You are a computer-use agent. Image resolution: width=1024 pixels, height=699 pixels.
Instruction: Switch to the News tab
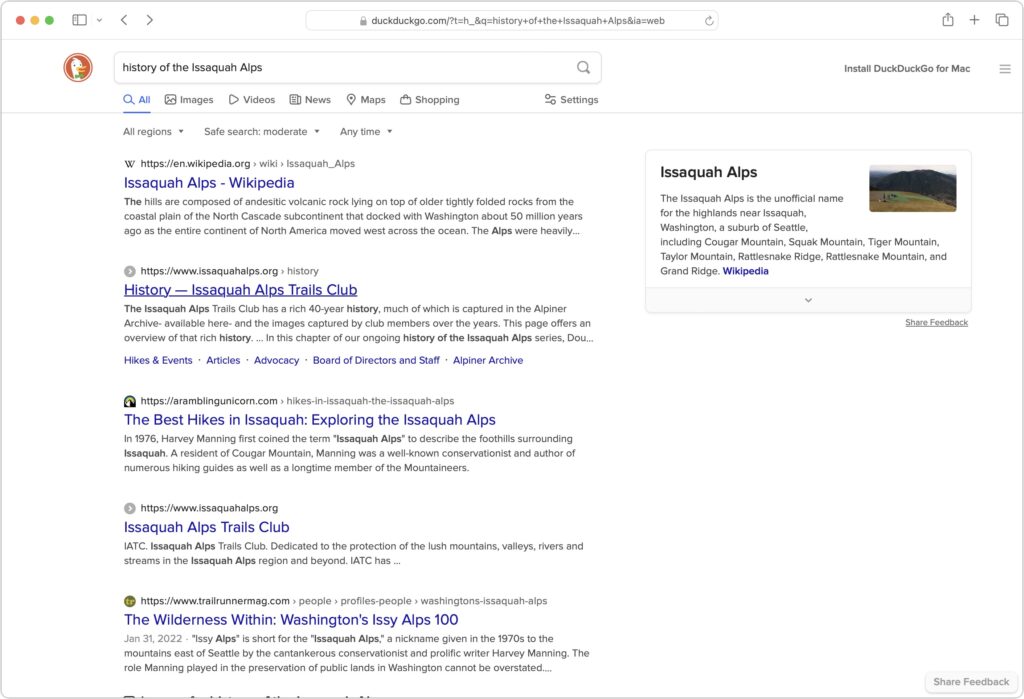click(x=310, y=99)
